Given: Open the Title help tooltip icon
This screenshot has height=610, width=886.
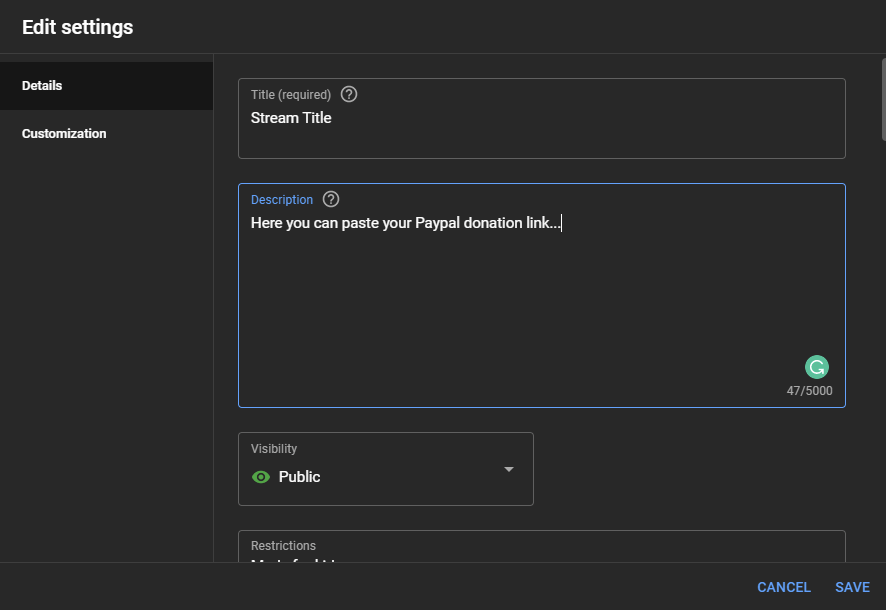Looking at the screenshot, I should [348, 94].
